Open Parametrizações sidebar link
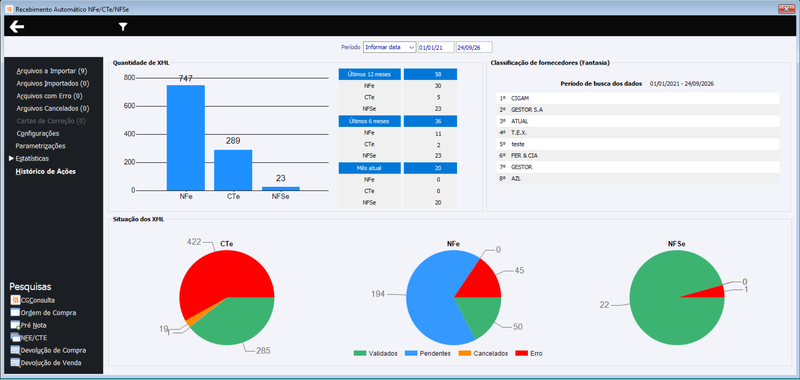 click(40, 146)
